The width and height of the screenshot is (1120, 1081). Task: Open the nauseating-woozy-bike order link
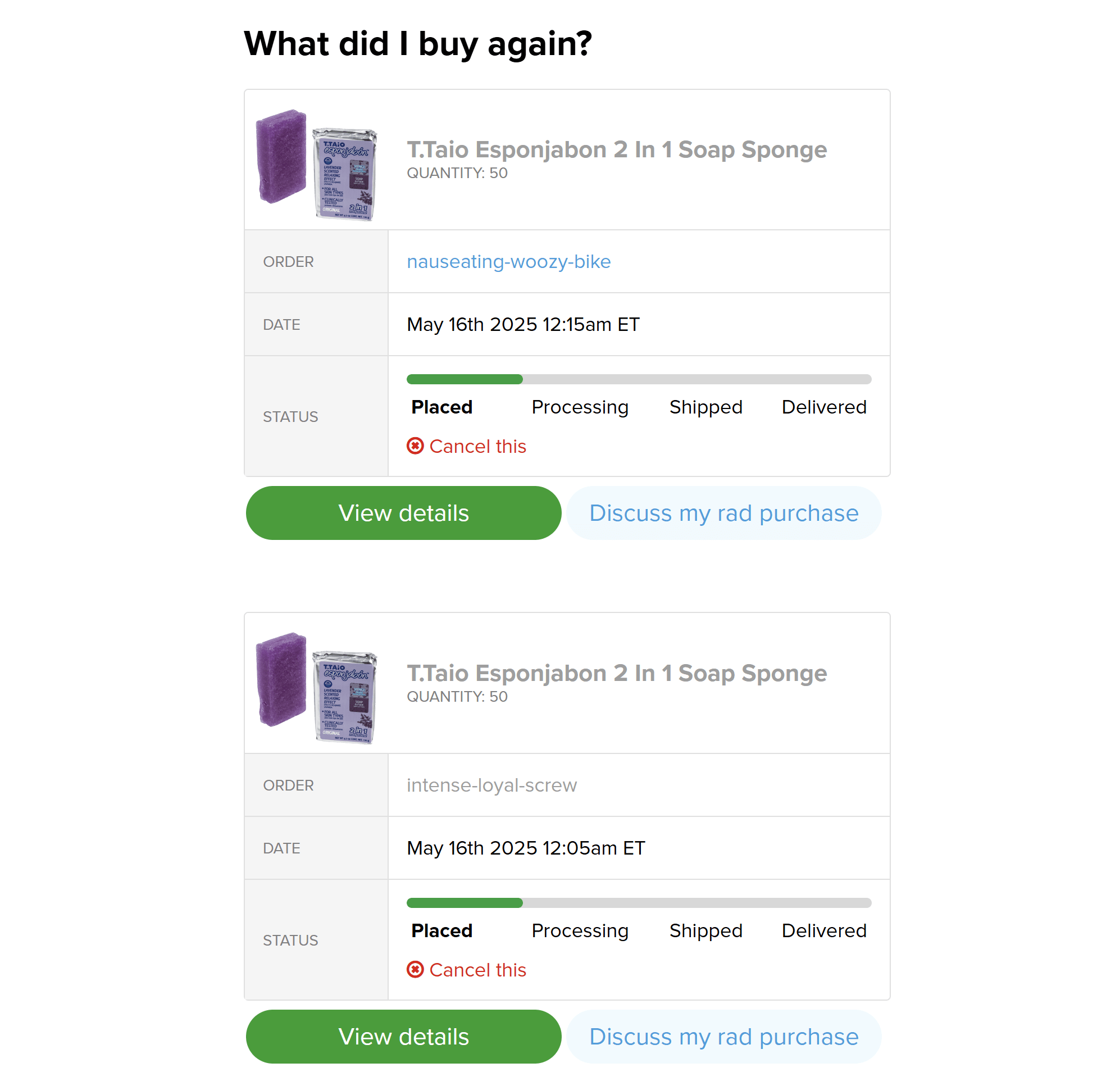pos(508,261)
